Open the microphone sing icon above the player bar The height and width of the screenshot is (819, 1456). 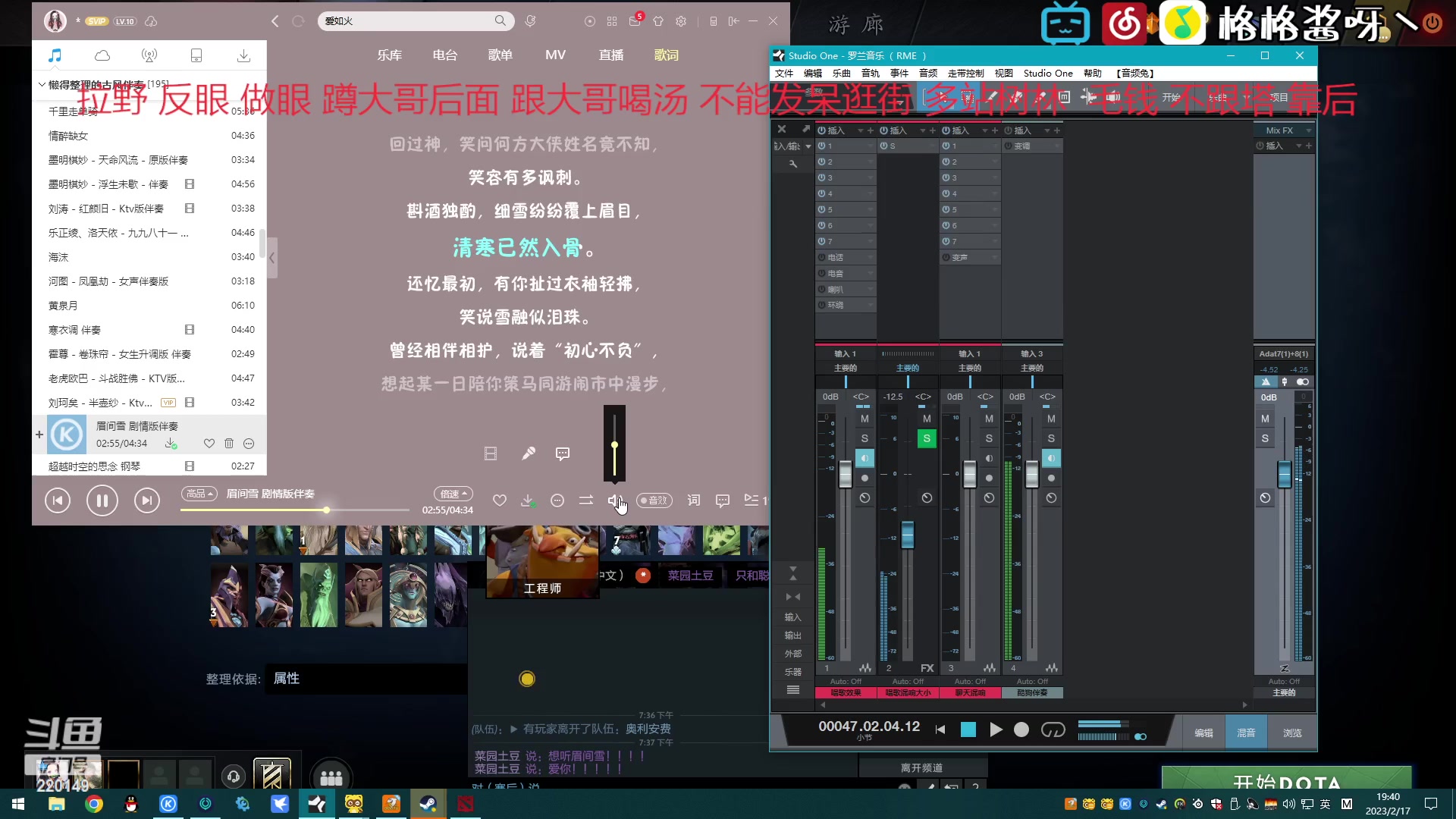529,453
